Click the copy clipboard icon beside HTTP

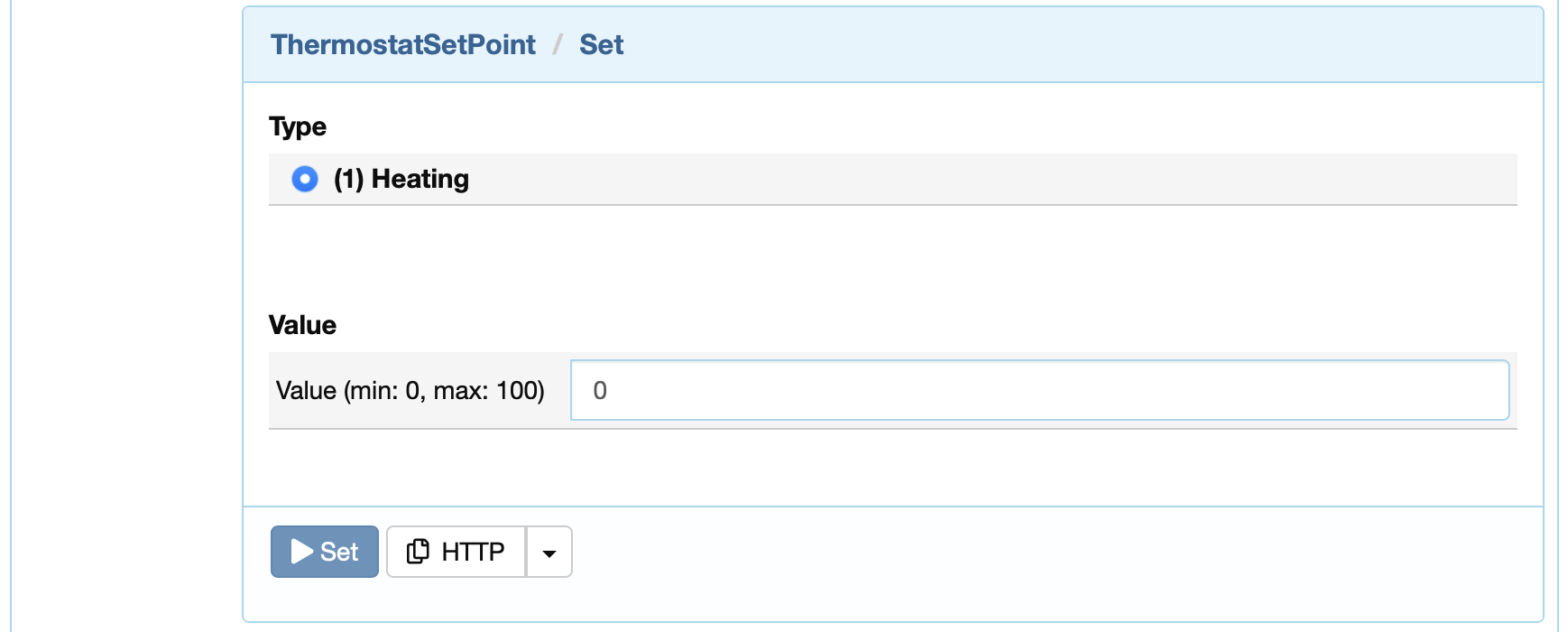(x=418, y=552)
